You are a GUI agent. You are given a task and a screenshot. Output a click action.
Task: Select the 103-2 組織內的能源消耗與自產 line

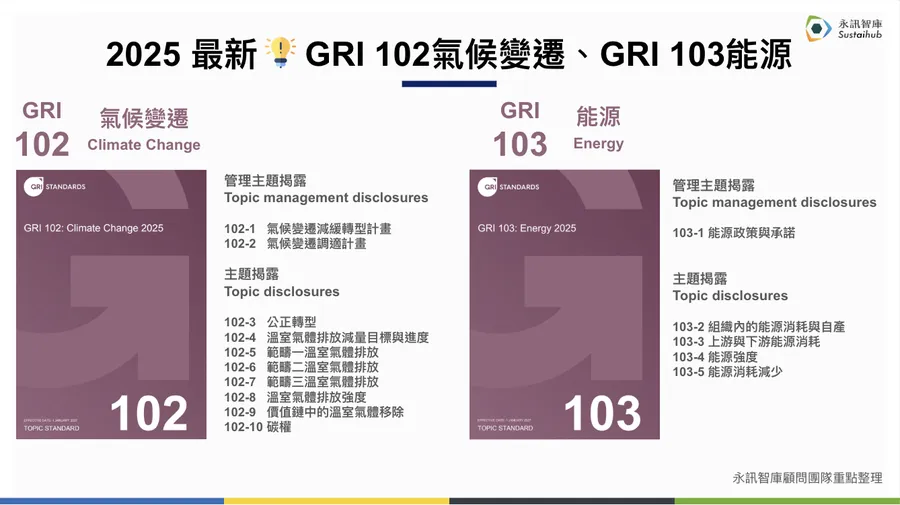click(x=759, y=327)
